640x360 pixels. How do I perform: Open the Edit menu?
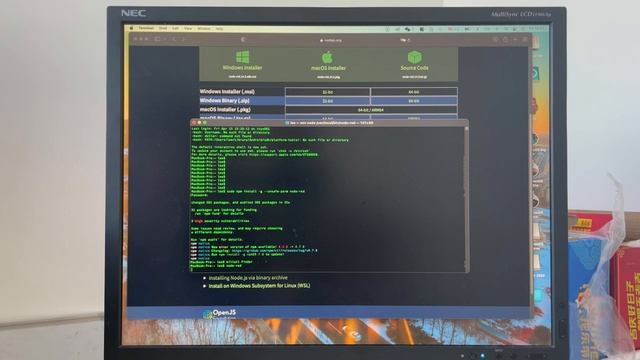coord(175,29)
